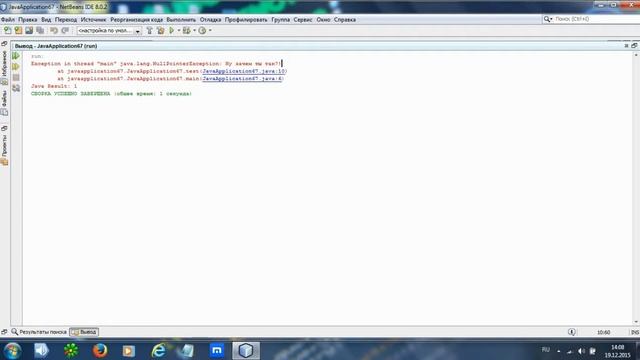Click the Build Project hammer icon
Viewport: 640px width, 360px height.
(x=149, y=31)
